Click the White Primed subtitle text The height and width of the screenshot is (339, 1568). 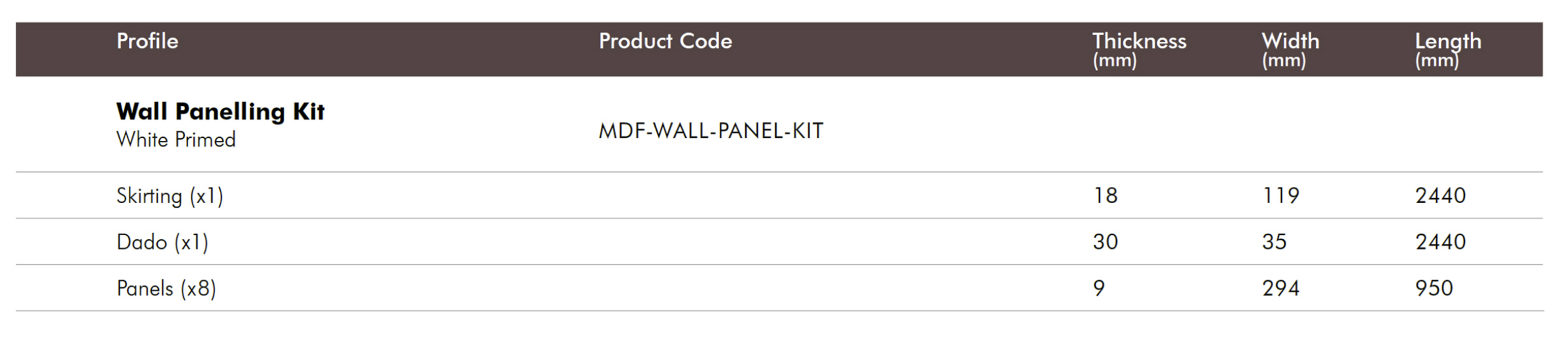pyautogui.click(x=176, y=140)
